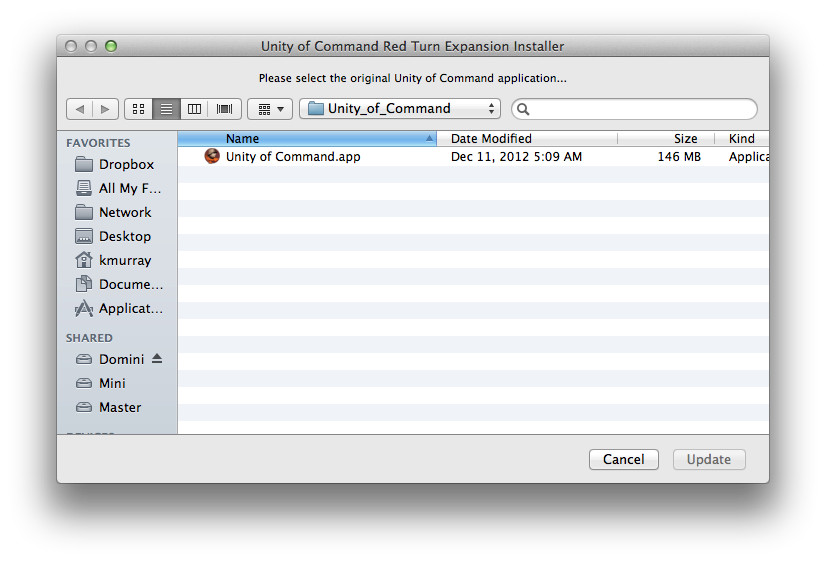826x562 pixels.
Task: Select Unity of Command.app file
Action: (473, 156)
